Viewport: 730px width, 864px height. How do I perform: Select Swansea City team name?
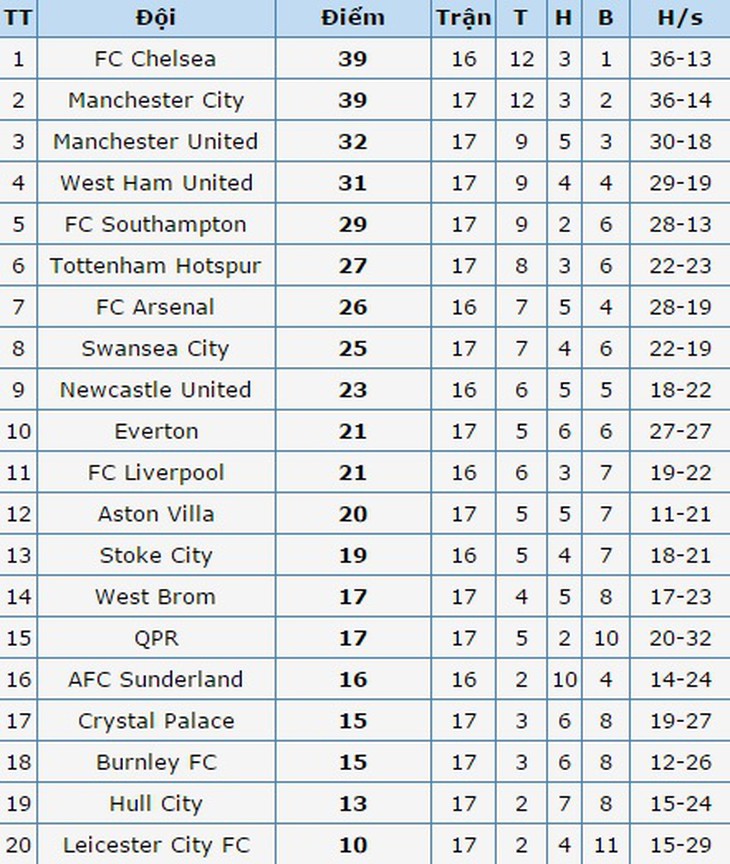[x=155, y=349]
